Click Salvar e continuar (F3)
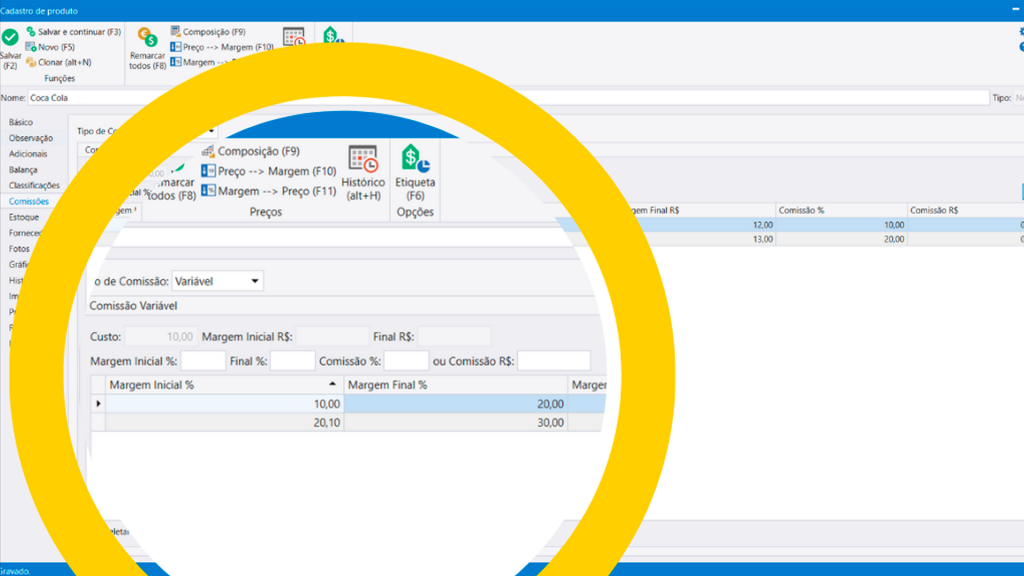The height and width of the screenshot is (576, 1024). 73,32
